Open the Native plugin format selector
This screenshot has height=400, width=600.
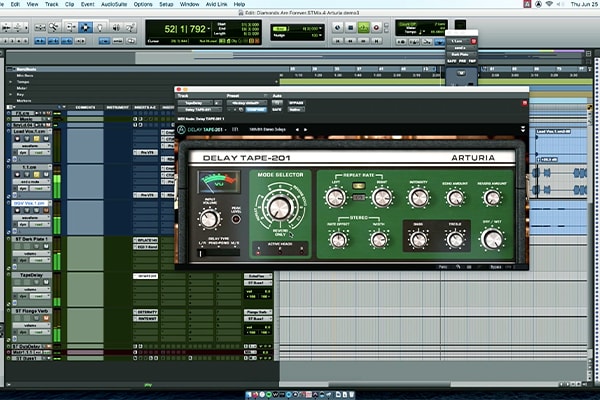pos(296,109)
